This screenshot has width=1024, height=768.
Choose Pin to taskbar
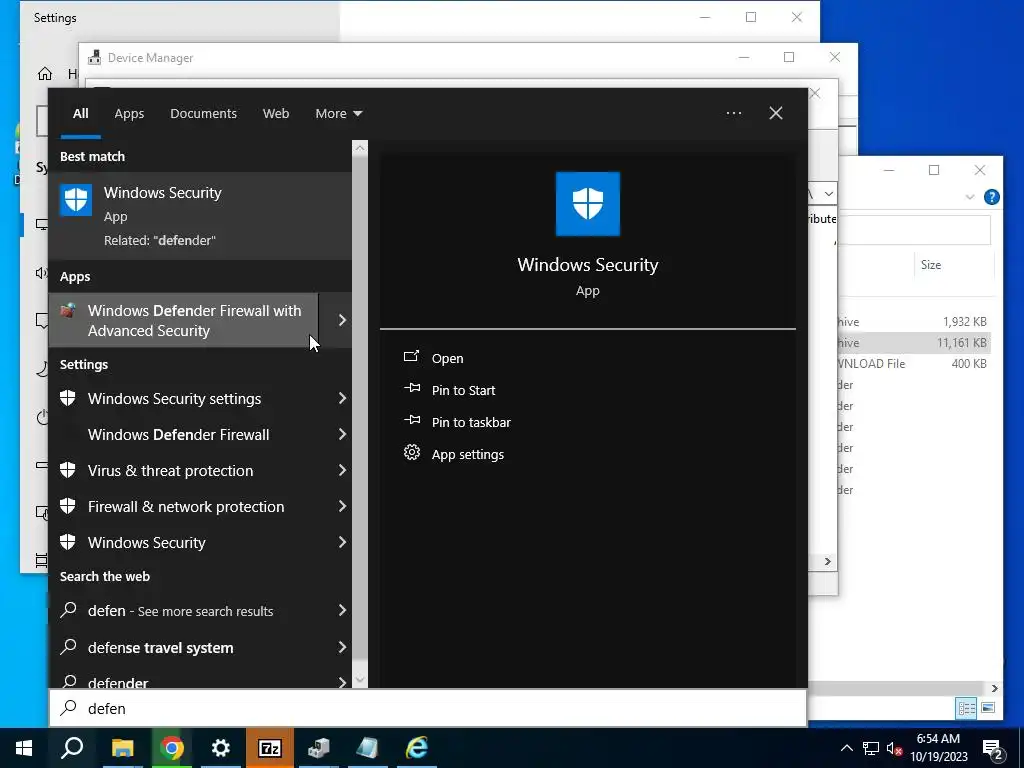471,422
